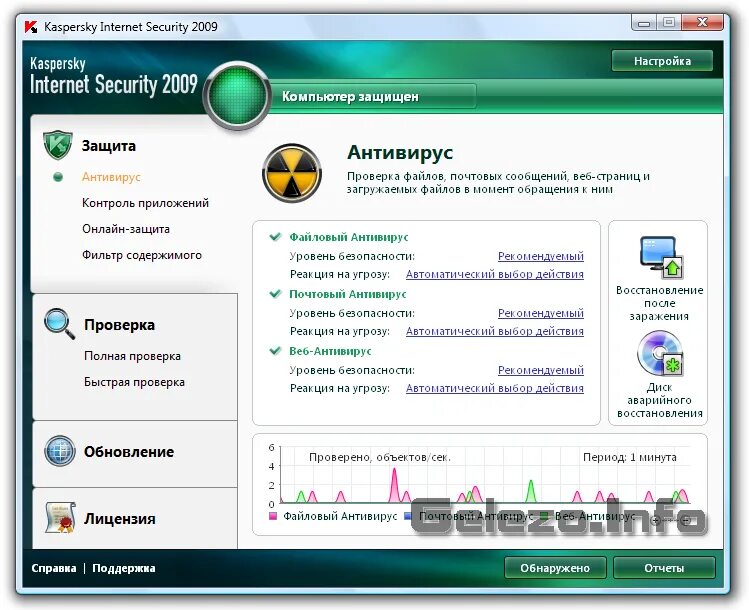
Task: Select Контроль приложений in the sidebar
Action: (x=145, y=203)
